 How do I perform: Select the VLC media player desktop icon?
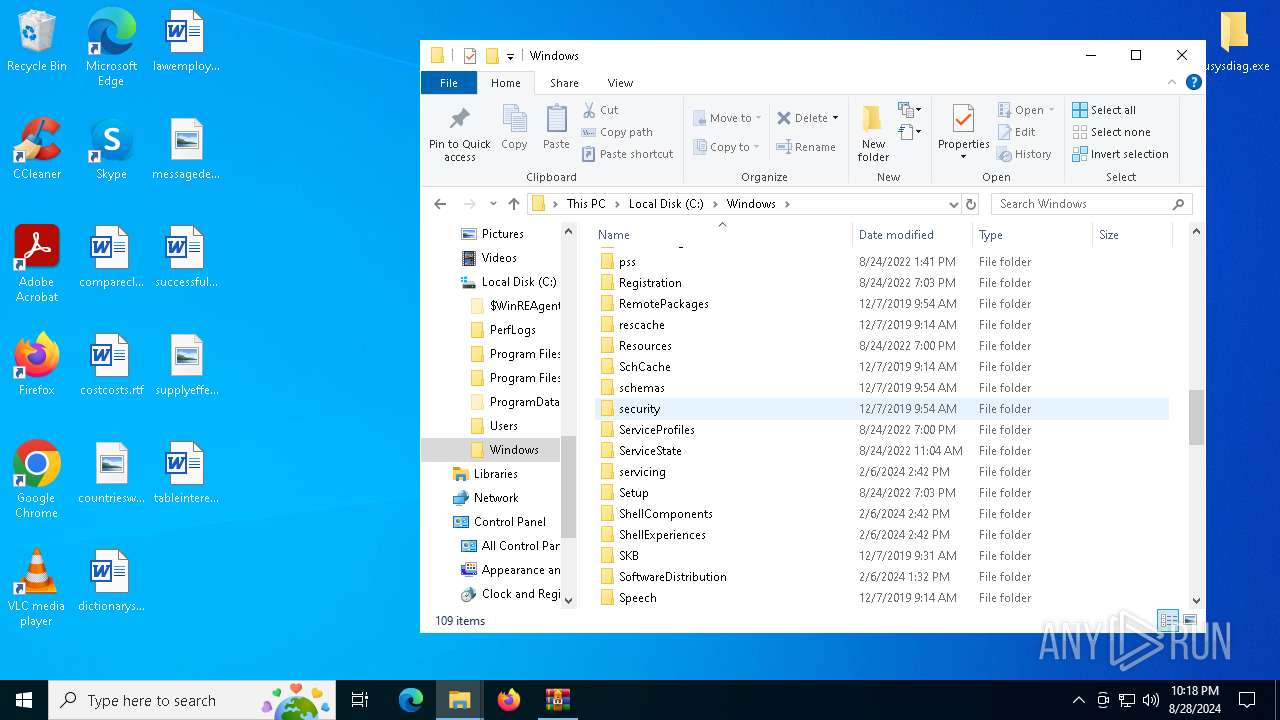tap(37, 589)
